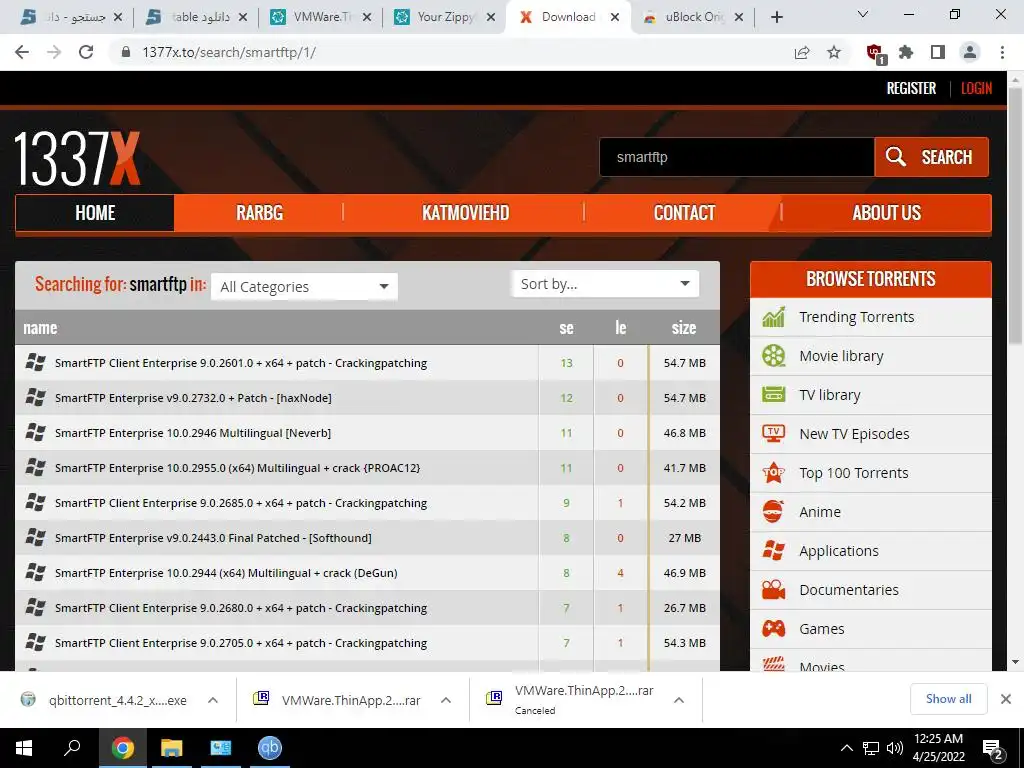The image size is (1024, 768).
Task: Open the All Categories dropdown
Action: point(304,287)
